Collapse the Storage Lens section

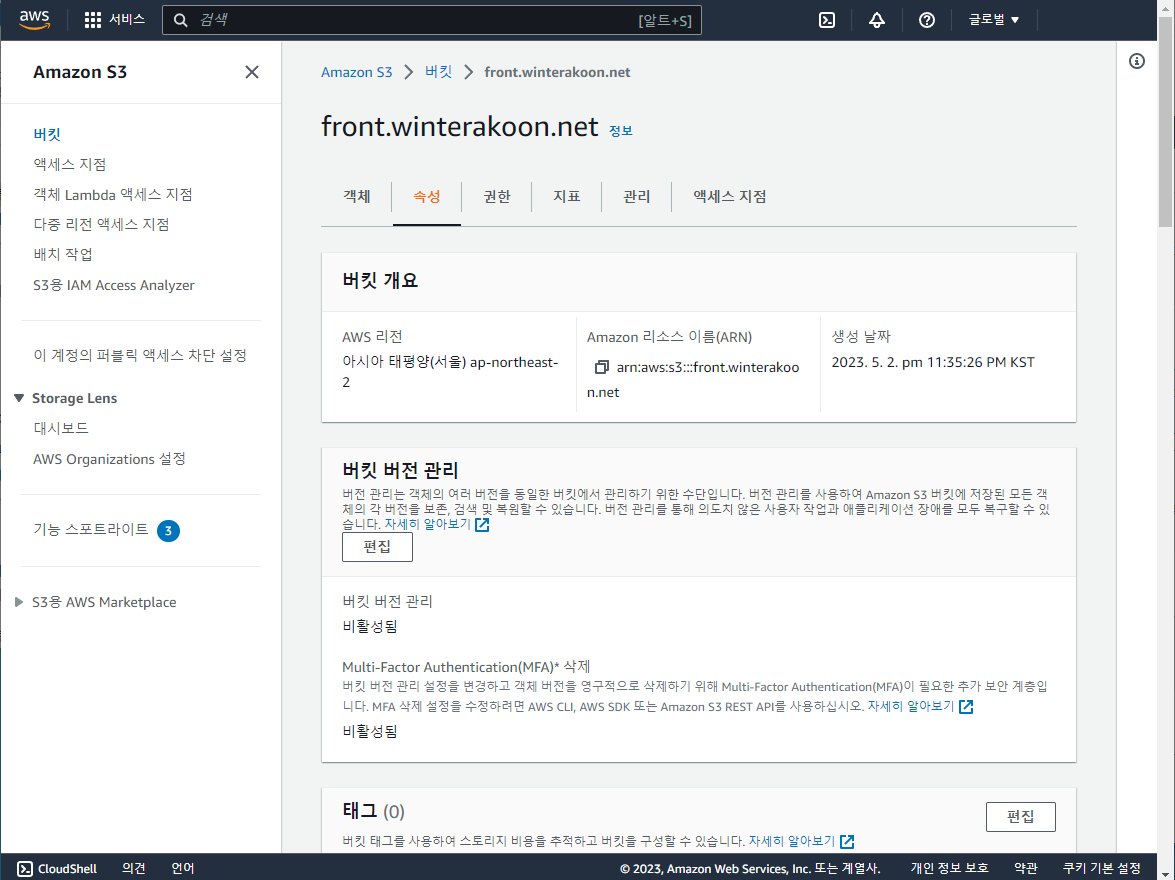19,398
